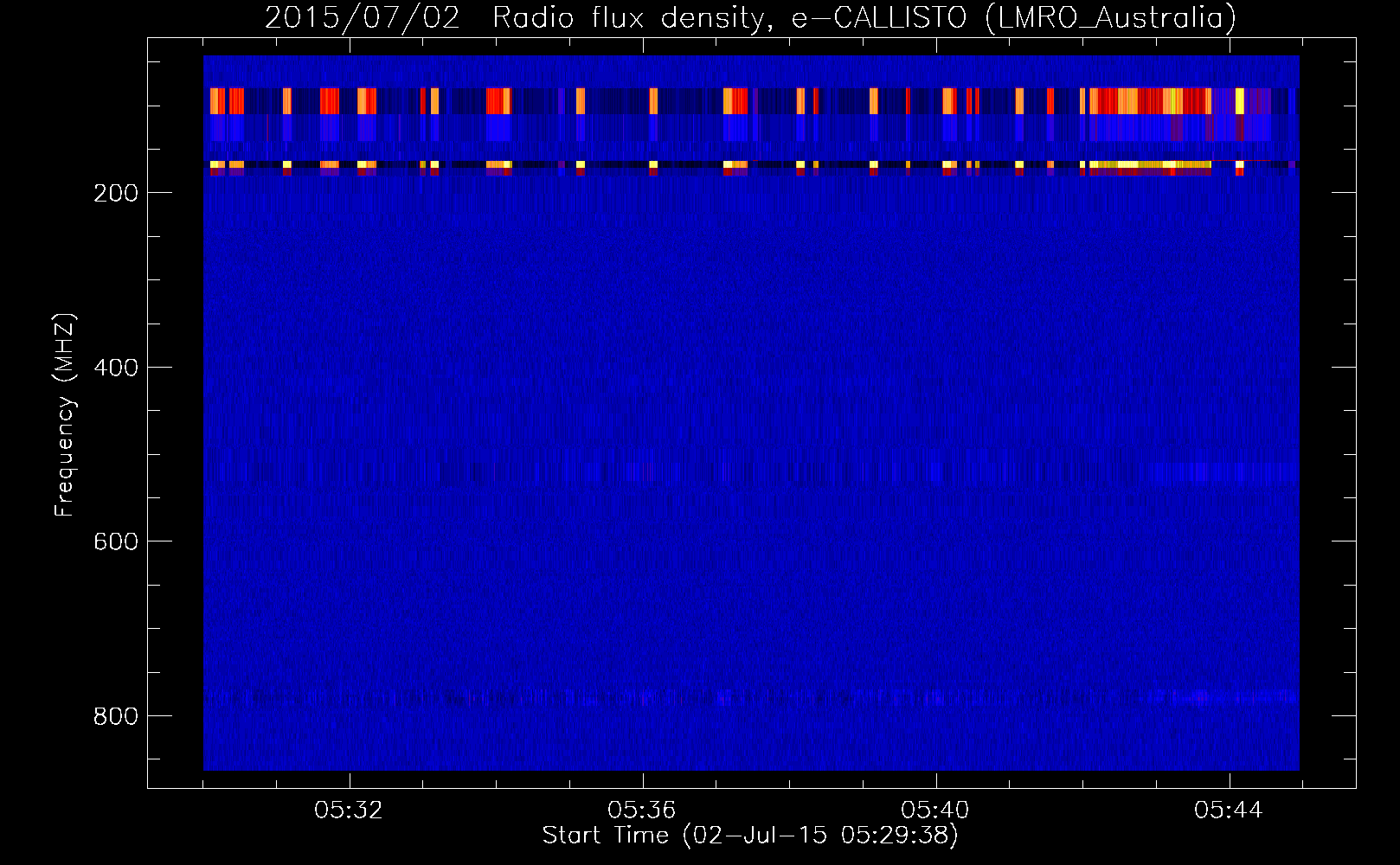The width and height of the screenshot is (1400, 865).
Task: Click the 05:40 time tick label
Action: coord(936,811)
